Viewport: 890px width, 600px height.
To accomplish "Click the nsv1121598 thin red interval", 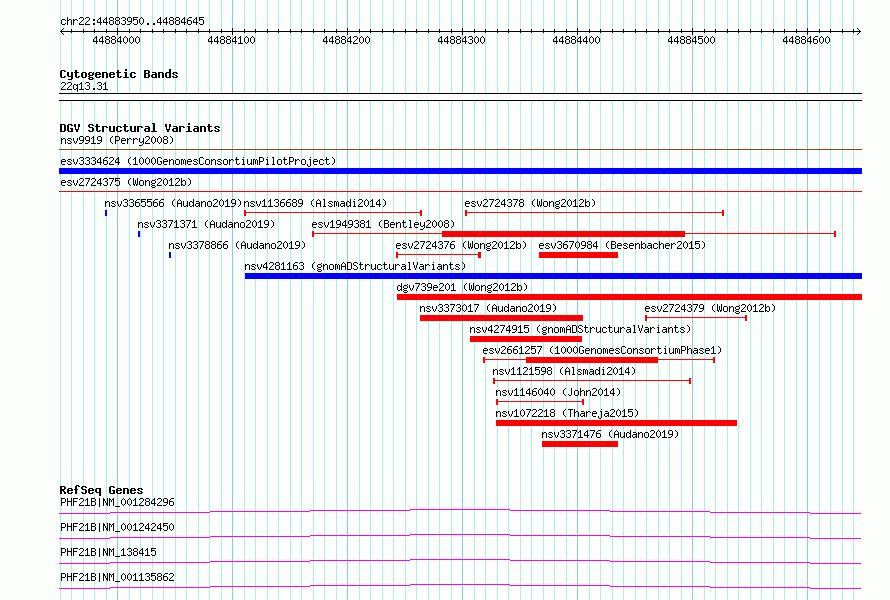I will point(592,381).
